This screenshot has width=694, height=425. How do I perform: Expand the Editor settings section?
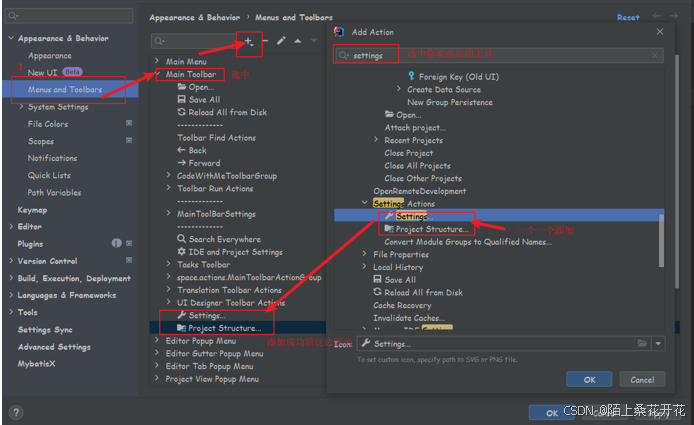point(11,226)
